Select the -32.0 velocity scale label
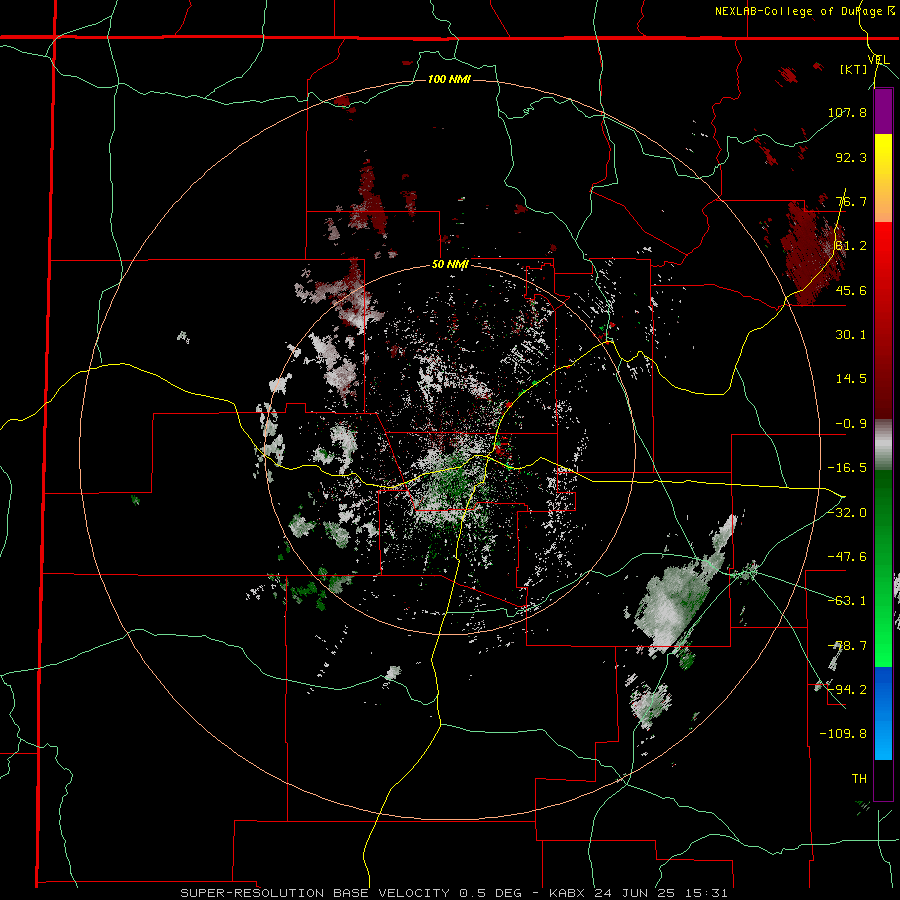Image resolution: width=900 pixels, height=900 pixels. pyautogui.click(x=847, y=513)
